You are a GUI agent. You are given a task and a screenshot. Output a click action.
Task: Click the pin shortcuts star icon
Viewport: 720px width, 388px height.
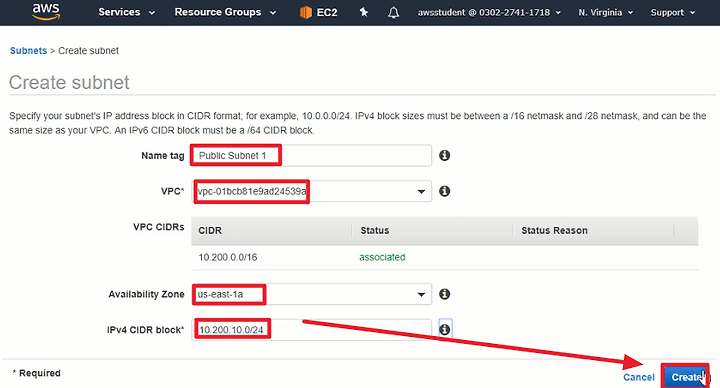[364, 12]
